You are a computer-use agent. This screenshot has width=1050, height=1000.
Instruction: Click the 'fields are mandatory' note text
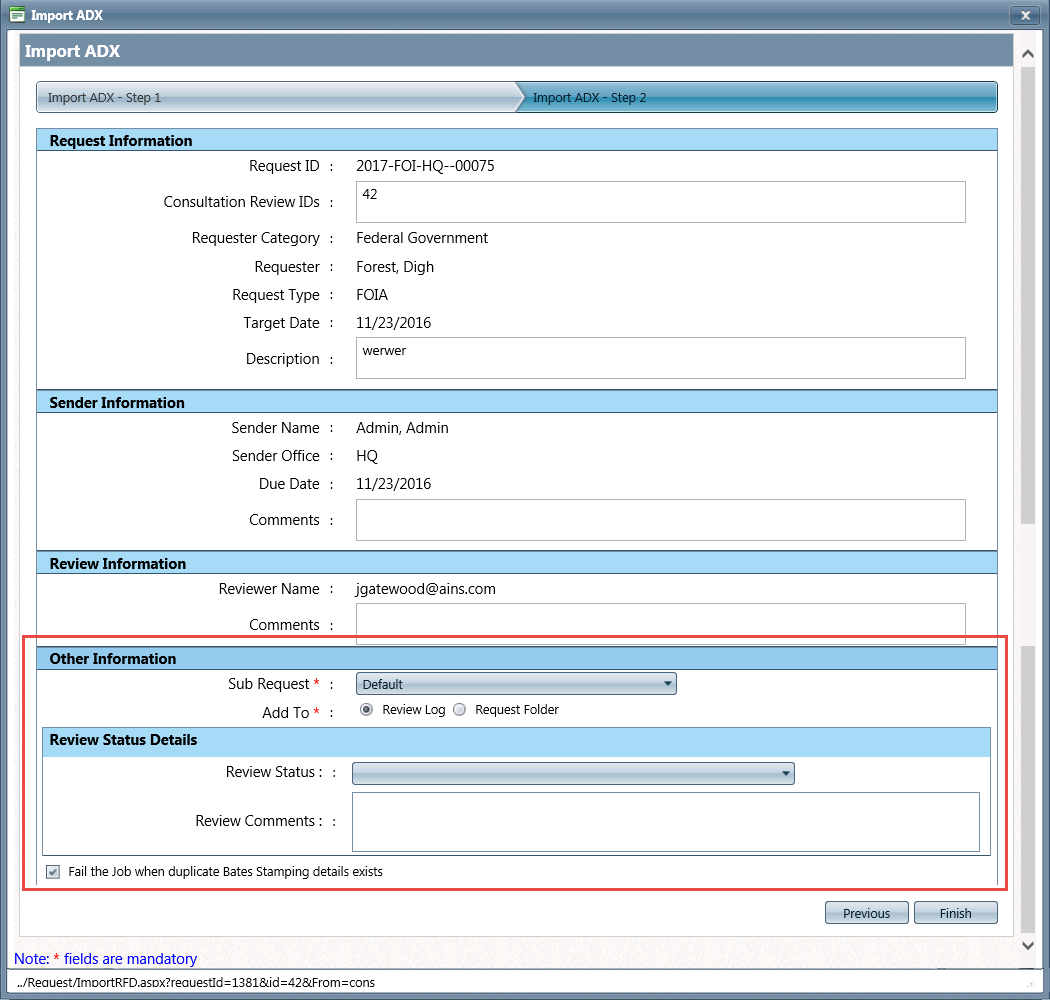point(131,958)
